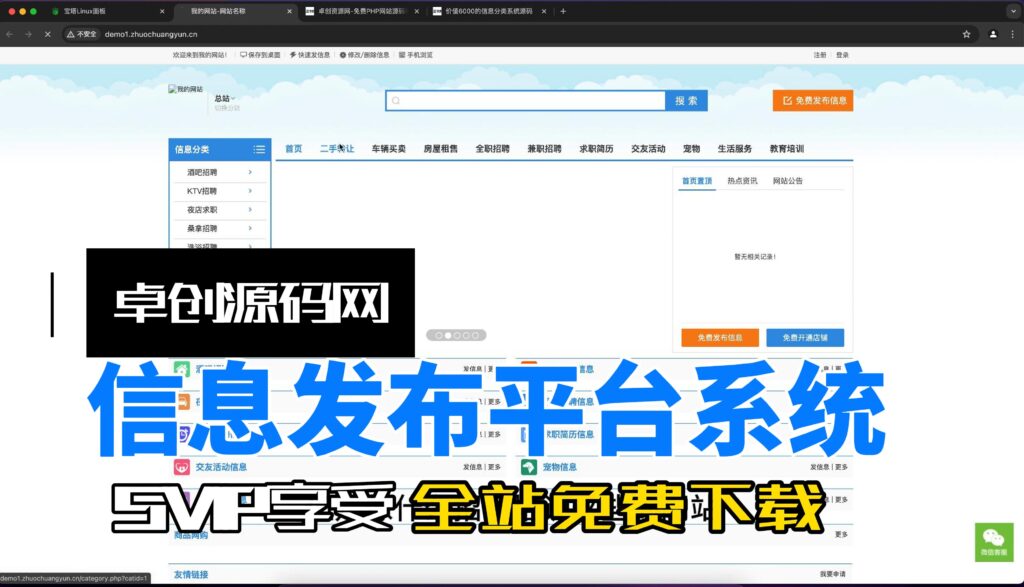Screen dimensions: 1024x587
Task: Open the 房屋租售 nav item
Action: tap(441, 149)
